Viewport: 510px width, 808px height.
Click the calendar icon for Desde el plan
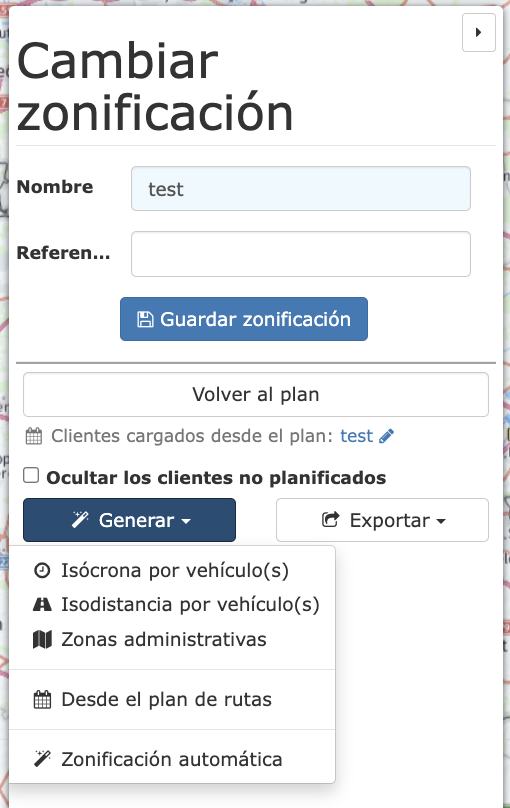(42, 700)
